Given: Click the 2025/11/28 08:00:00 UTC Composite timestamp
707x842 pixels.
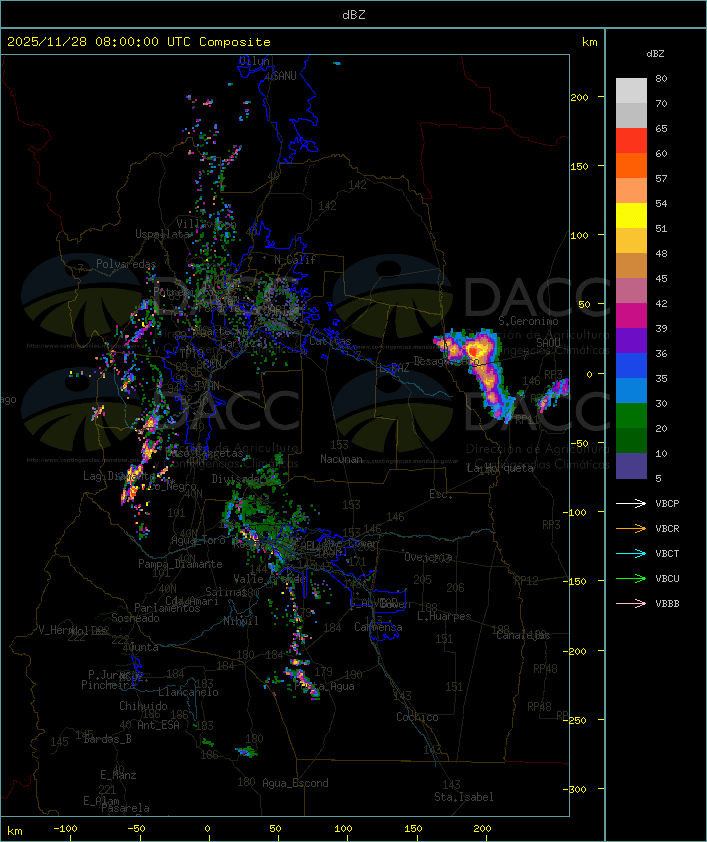Looking at the screenshot, I should (x=139, y=42).
